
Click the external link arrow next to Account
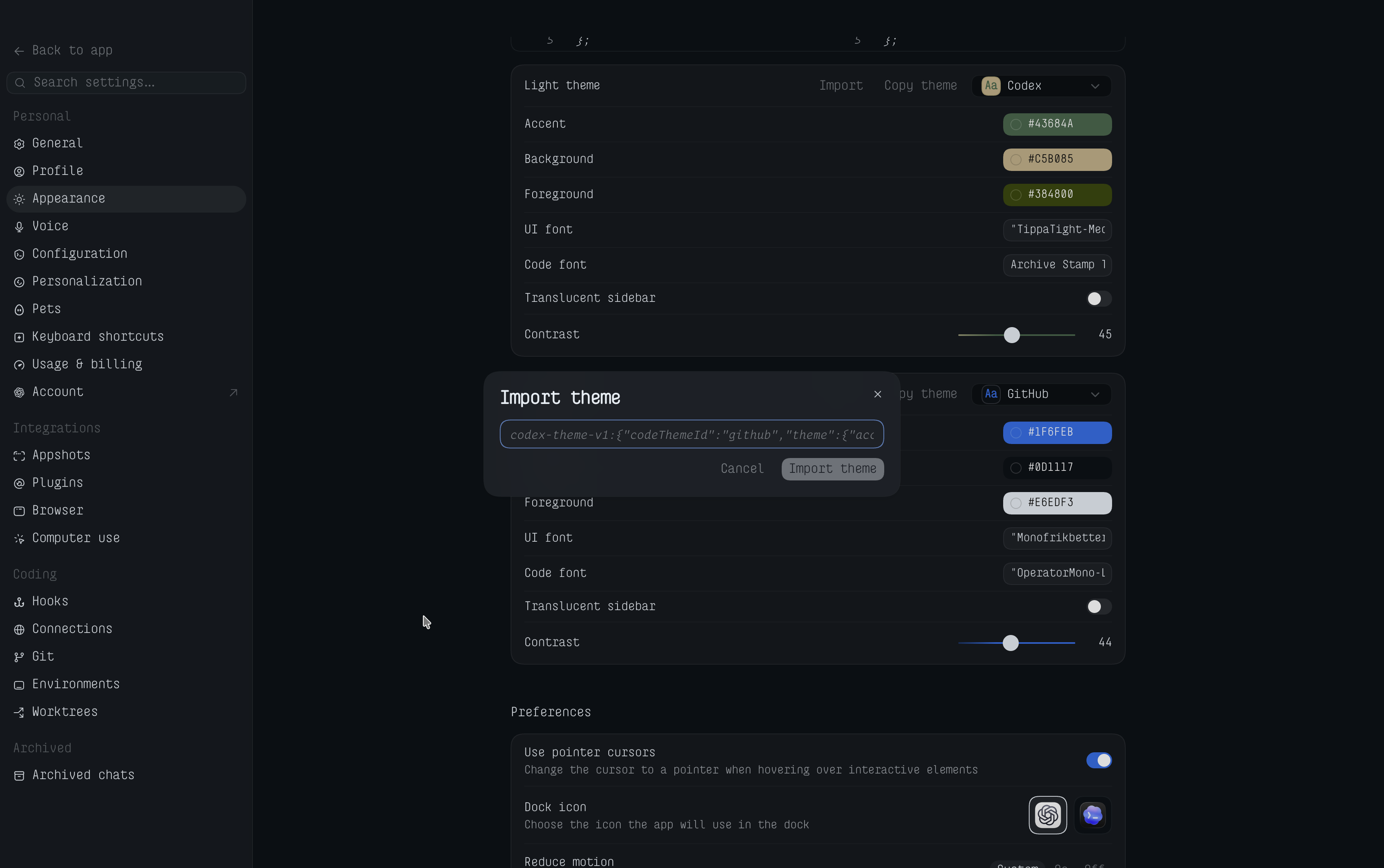coord(233,393)
